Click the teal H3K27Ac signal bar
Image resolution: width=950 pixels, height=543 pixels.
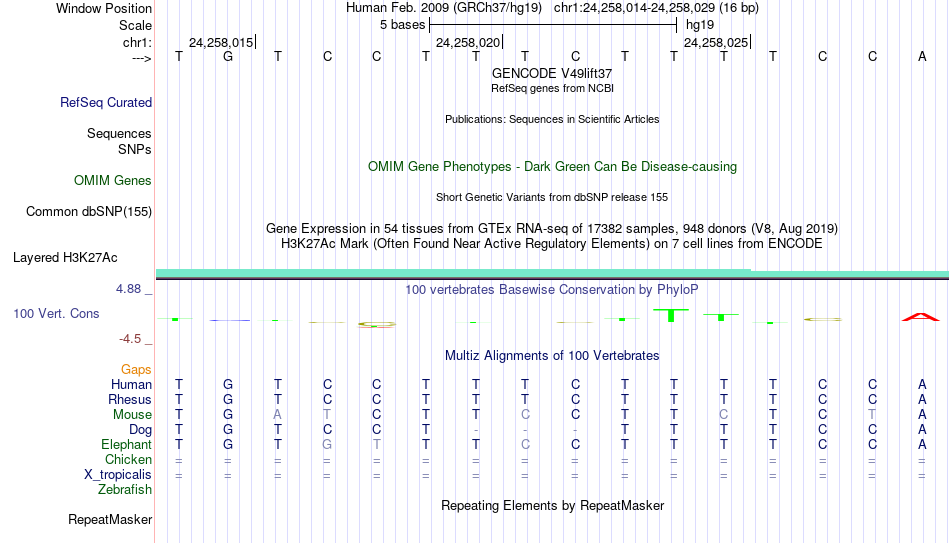click(x=552, y=273)
